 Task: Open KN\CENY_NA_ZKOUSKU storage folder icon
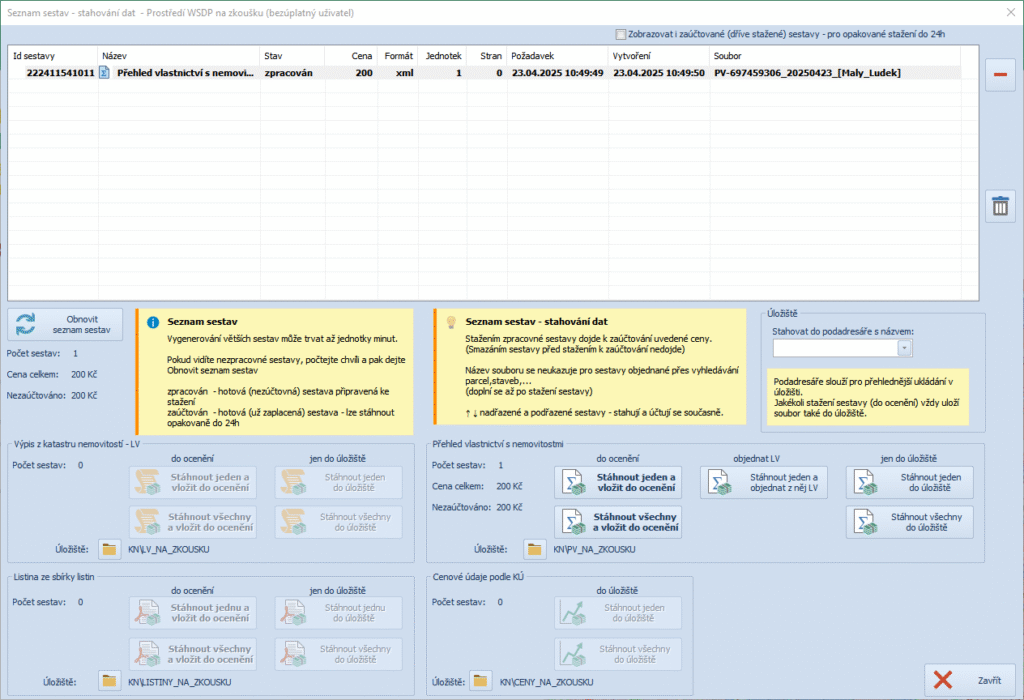(x=480, y=682)
